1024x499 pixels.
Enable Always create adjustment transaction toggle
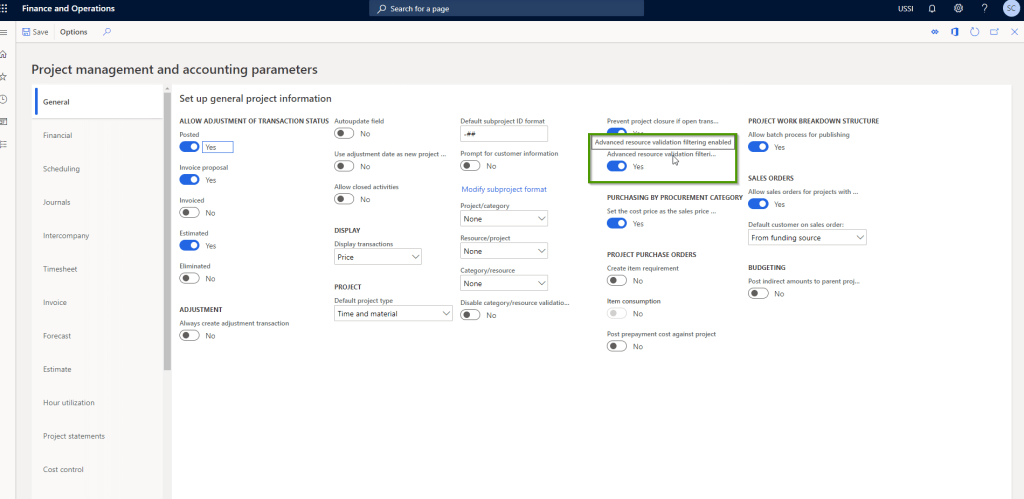point(189,336)
